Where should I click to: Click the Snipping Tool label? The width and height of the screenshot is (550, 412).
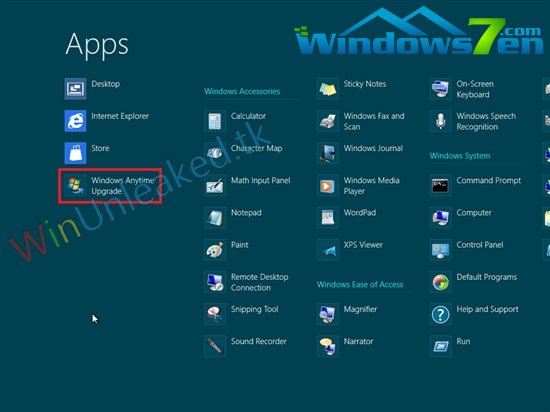pos(255,309)
